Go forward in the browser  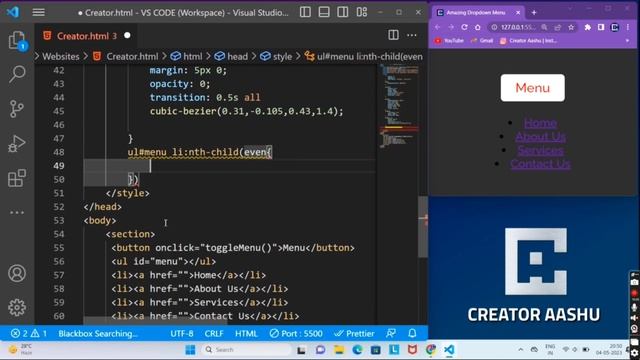[451, 27]
